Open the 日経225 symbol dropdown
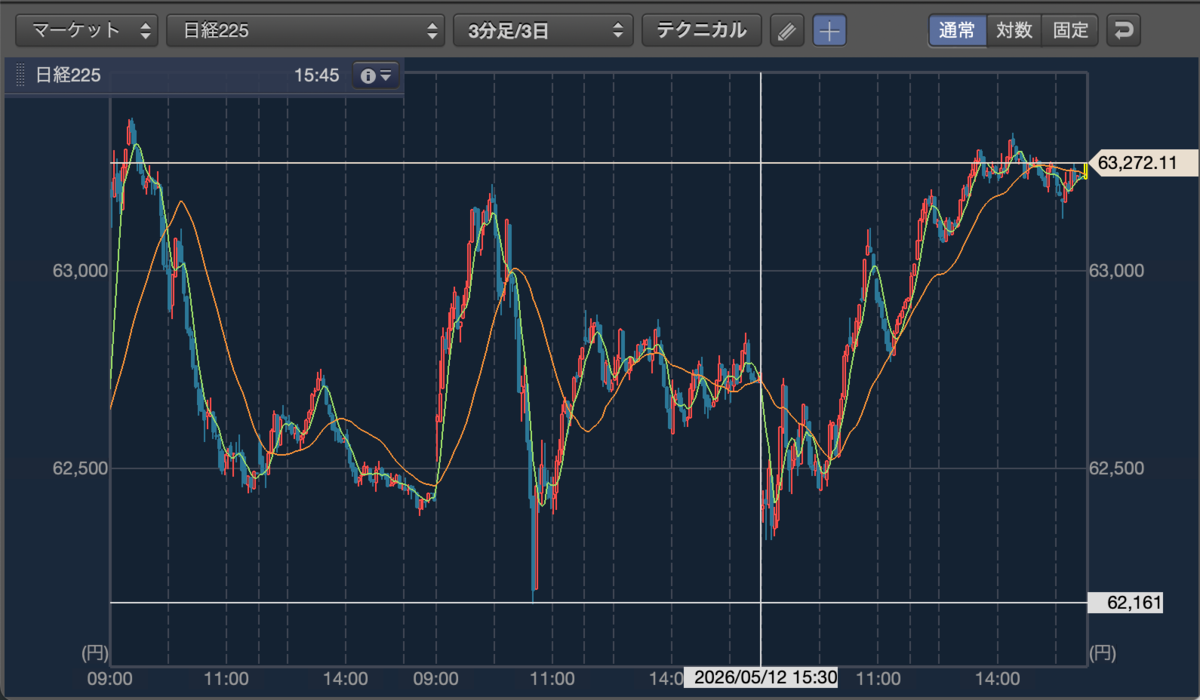The height and width of the screenshot is (700, 1200). point(305,30)
